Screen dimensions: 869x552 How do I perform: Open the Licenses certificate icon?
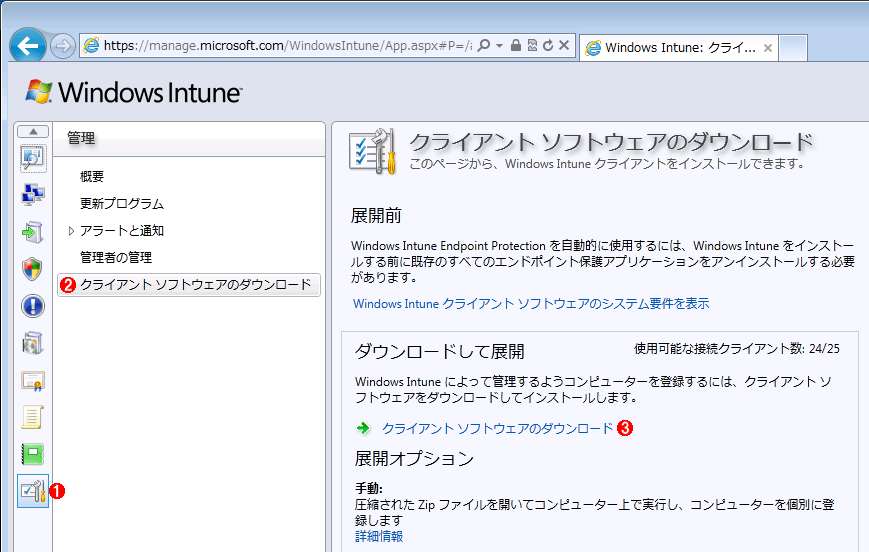click(33, 380)
